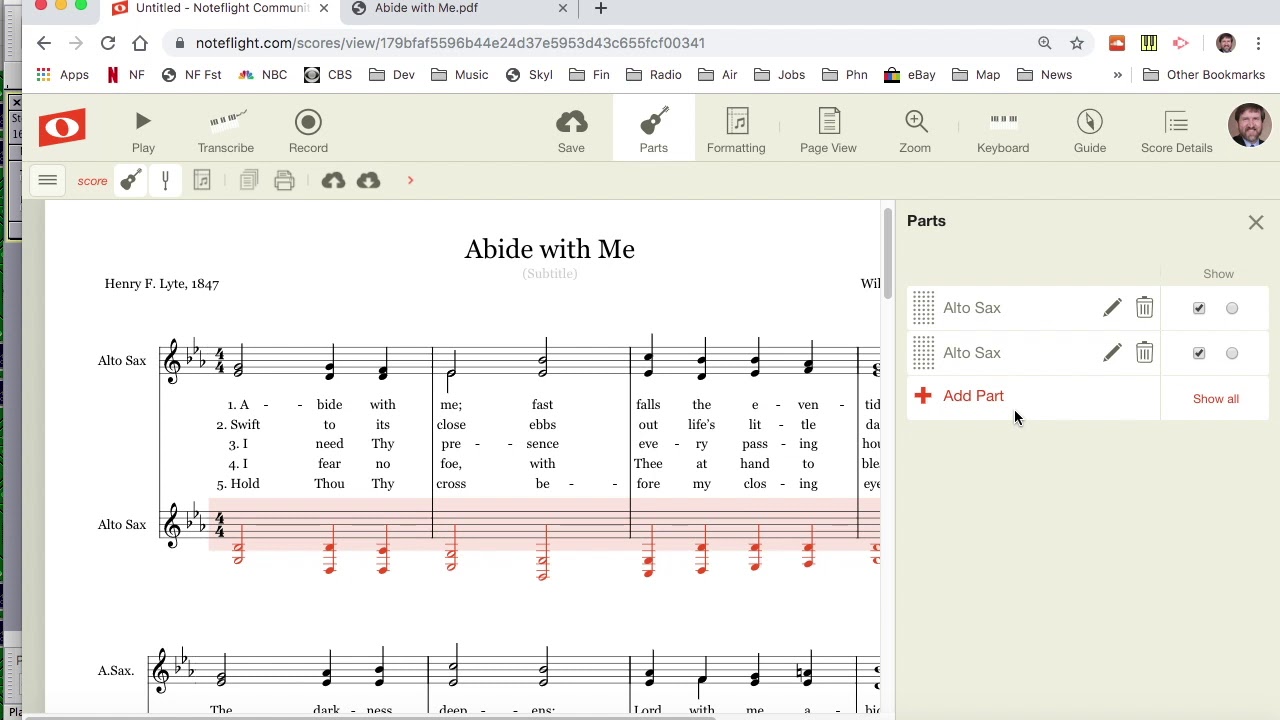Go to browser home page

point(140,43)
